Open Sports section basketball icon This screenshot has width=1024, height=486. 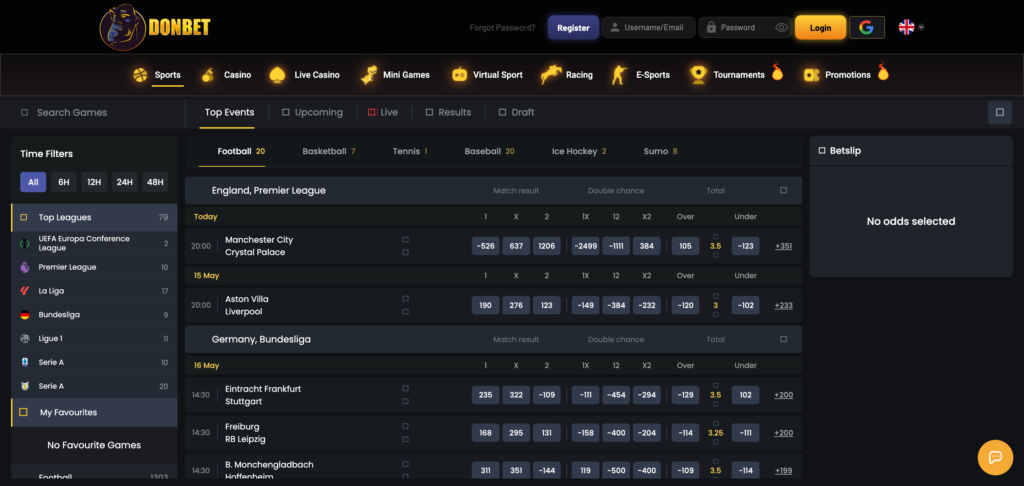[x=140, y=75]
